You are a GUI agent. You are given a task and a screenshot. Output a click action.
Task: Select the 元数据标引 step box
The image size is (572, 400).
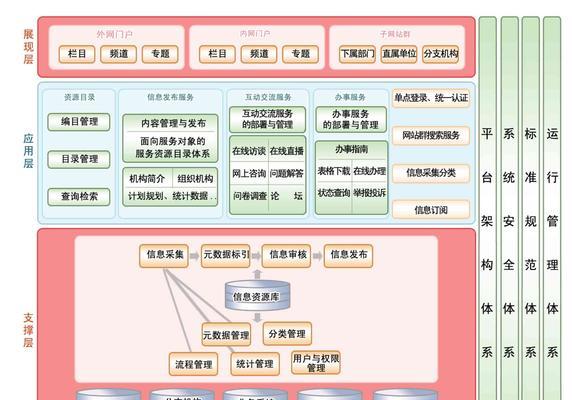(226, 256)
